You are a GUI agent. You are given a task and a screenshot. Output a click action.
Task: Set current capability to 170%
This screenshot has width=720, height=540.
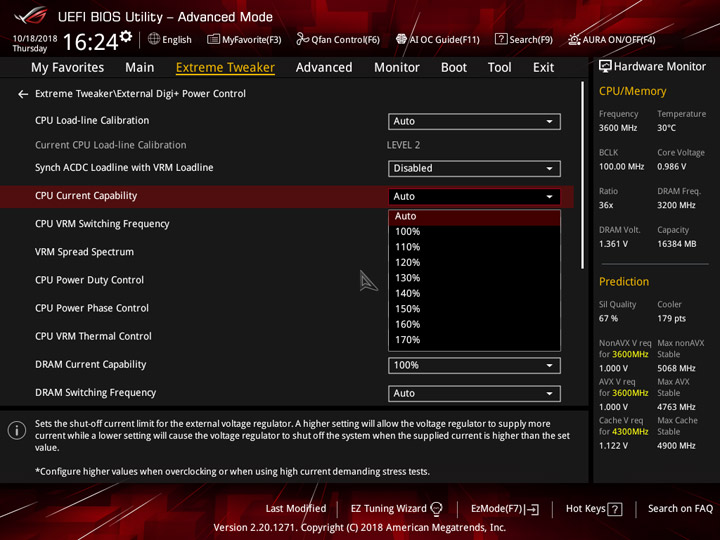(474, 340)
